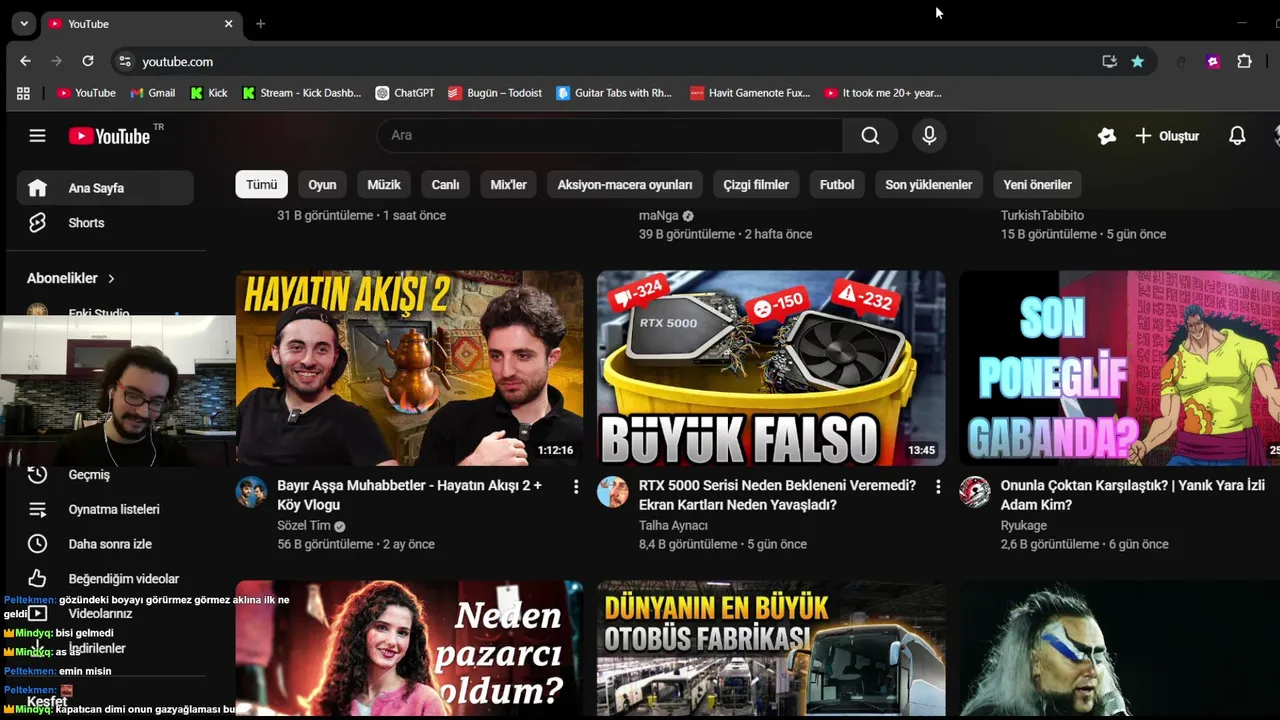Select the Çizgi filmler chip
The width and height of the screenshot is (1280, 720).
click(756, 185)
